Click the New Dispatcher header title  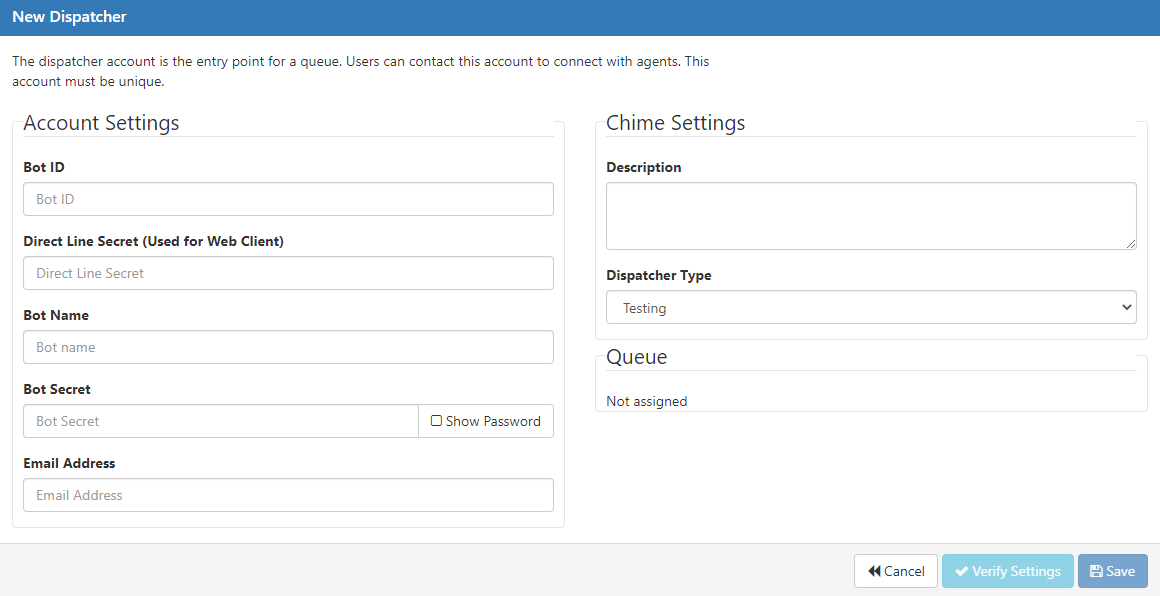[x=70, y=16]
